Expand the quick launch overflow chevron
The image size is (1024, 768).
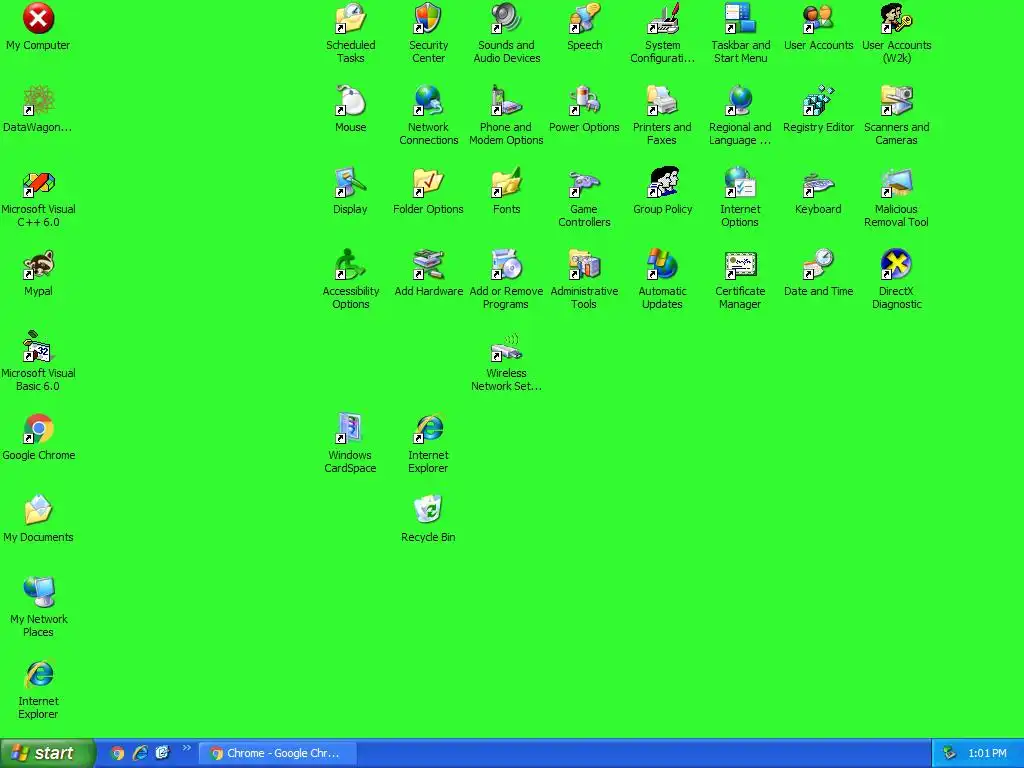tap(187, 748)
